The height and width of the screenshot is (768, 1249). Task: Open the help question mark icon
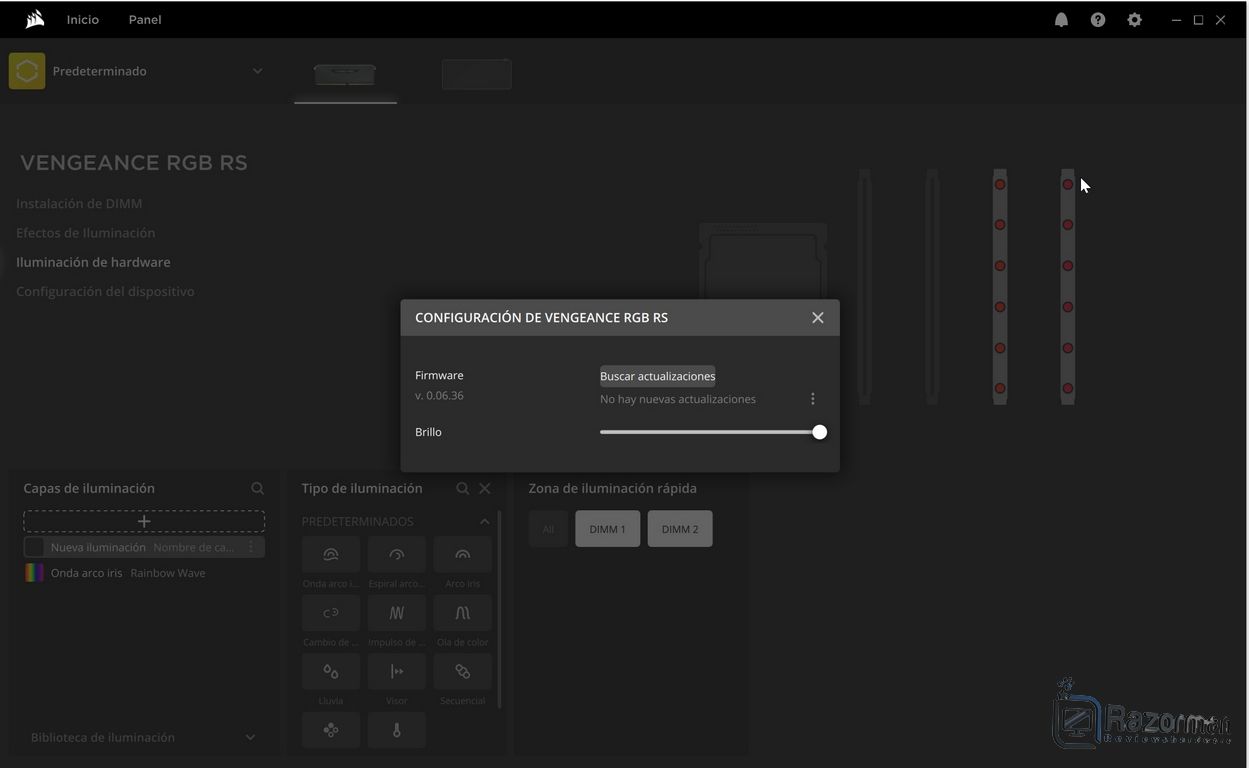coord(1098,19)
